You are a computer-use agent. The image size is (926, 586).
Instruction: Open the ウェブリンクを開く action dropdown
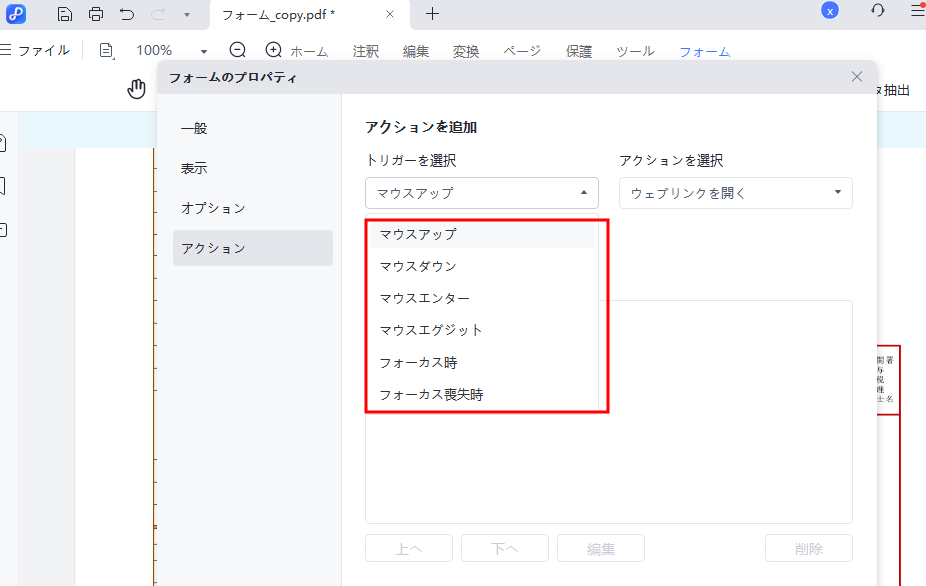click(x=735, y=192)
